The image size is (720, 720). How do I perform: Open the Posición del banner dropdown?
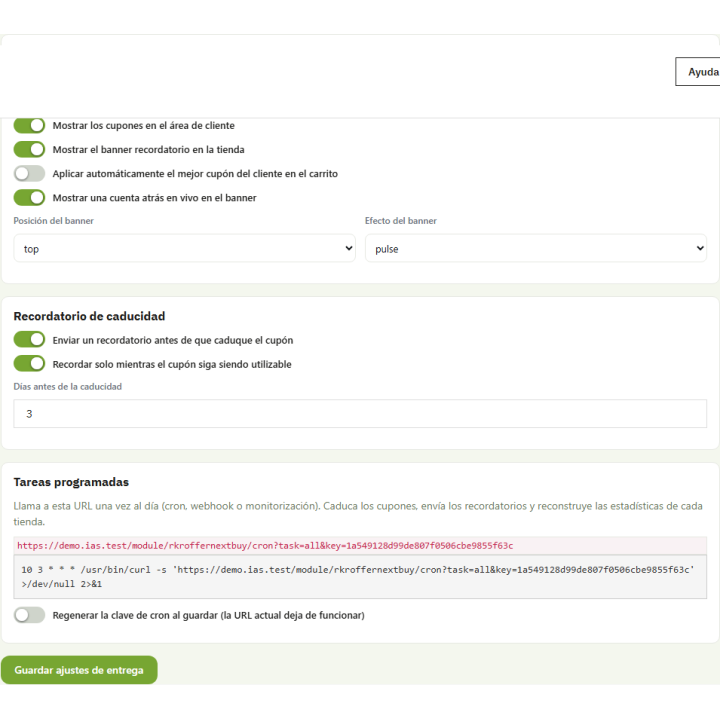click(x=185, y=248)
